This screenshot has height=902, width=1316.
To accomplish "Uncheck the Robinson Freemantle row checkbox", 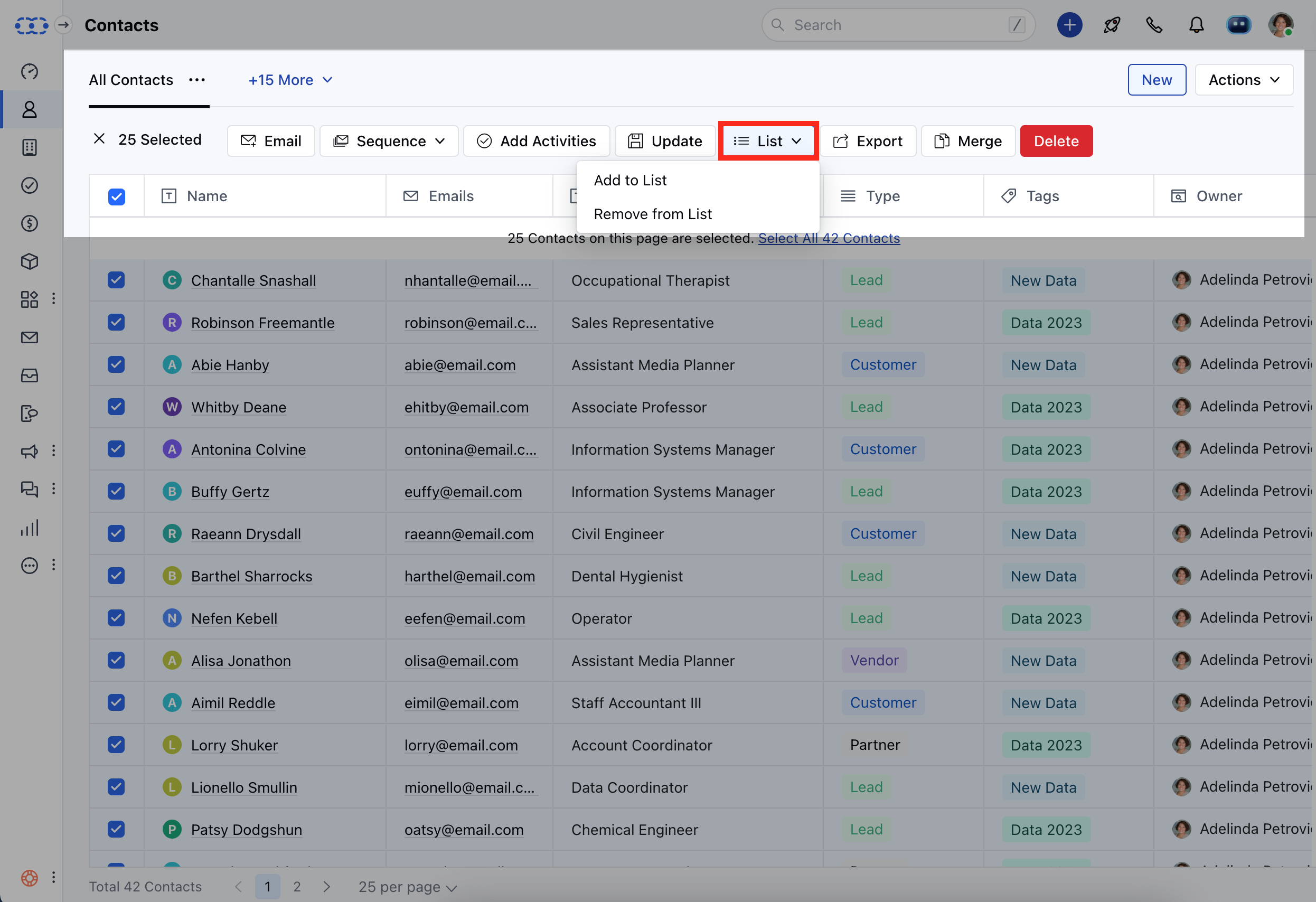I will tap(116, 322).
